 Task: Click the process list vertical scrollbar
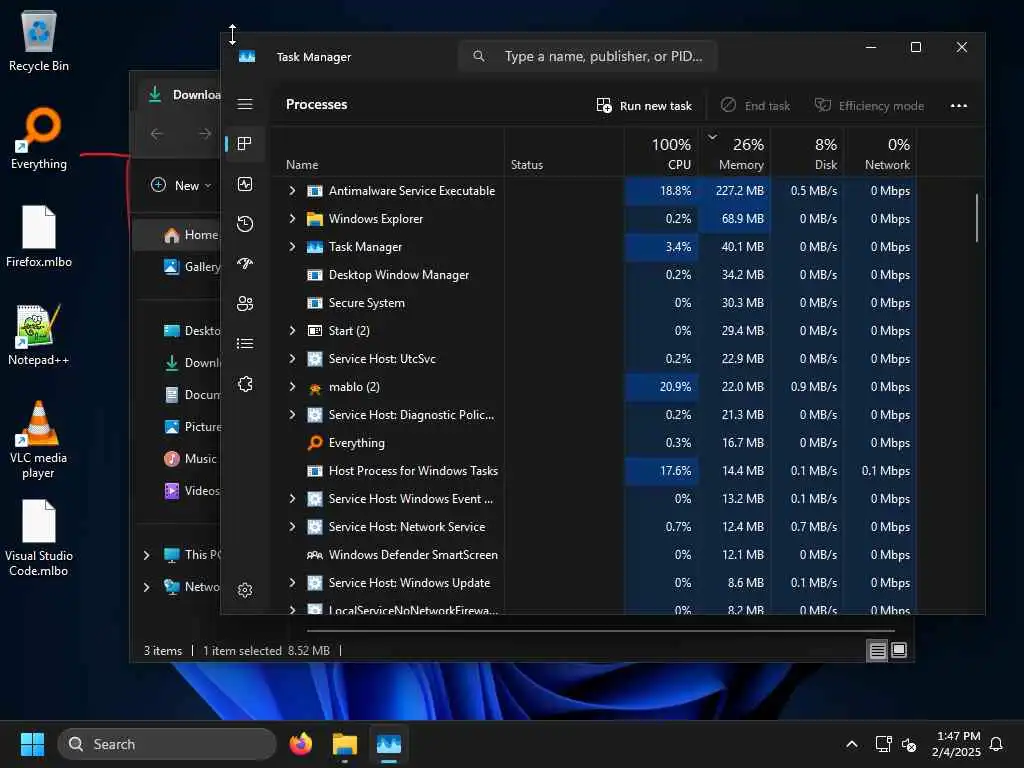tap(977, 217)
